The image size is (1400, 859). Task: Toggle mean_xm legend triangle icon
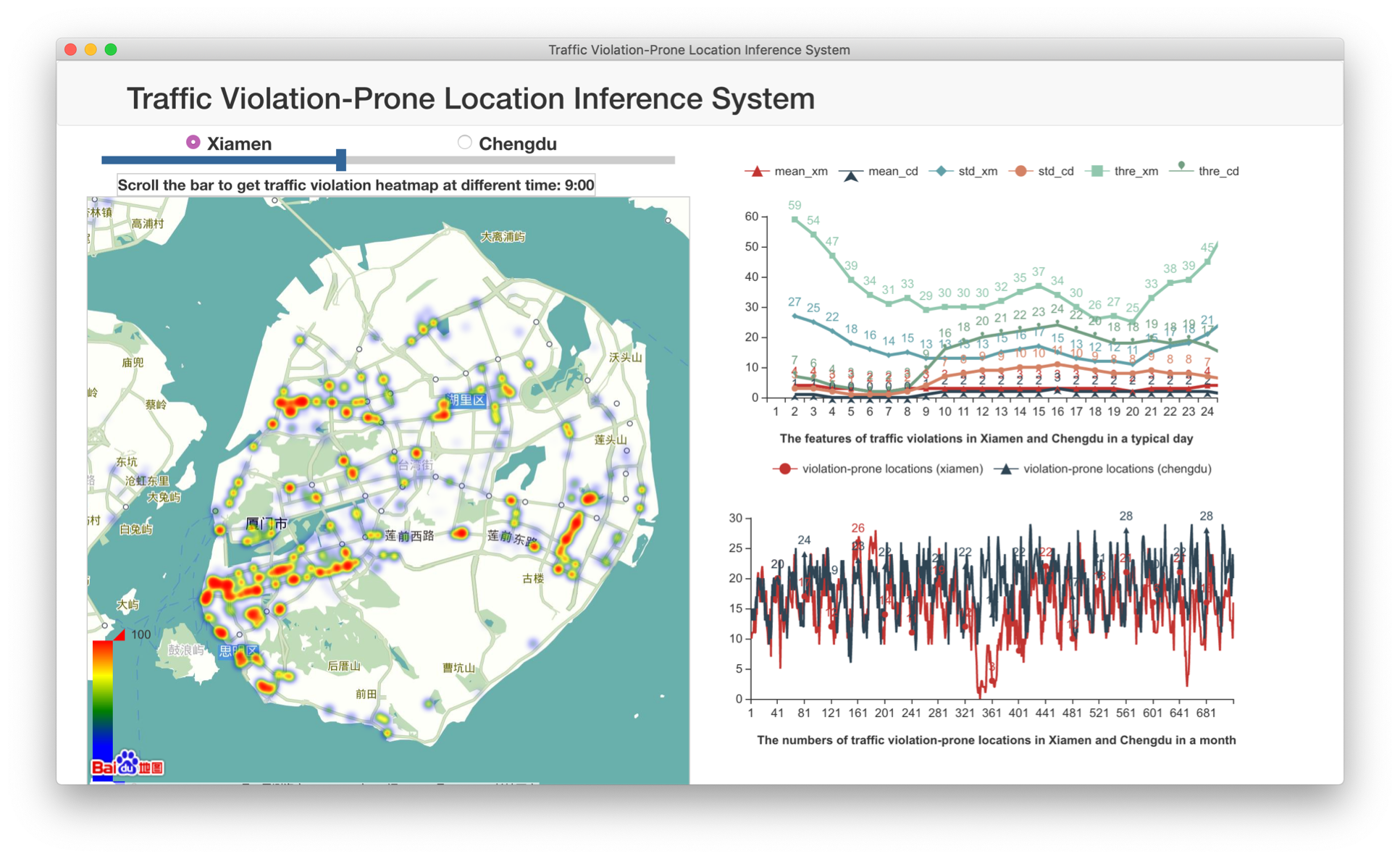(756, 172)
